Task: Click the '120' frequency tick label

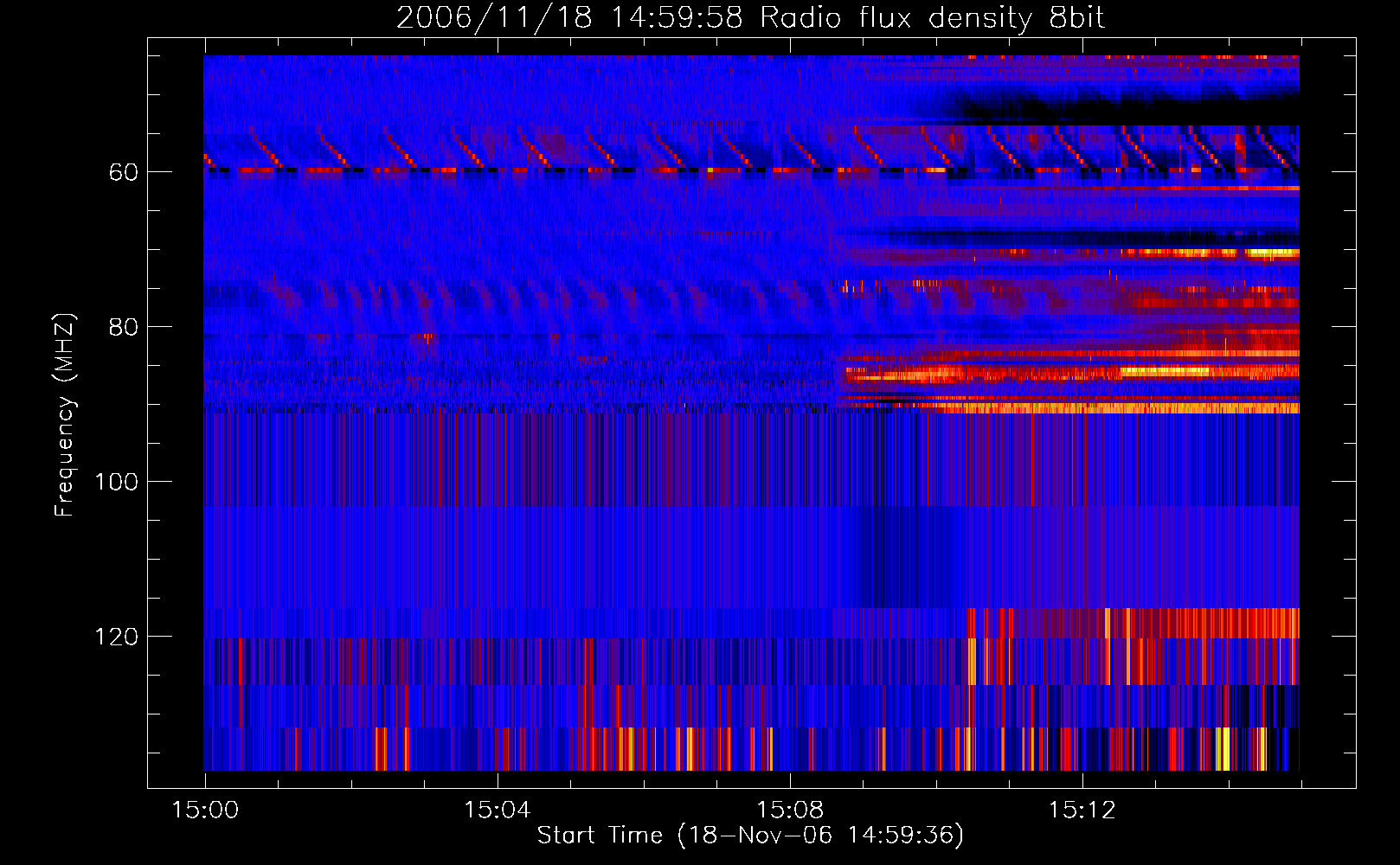Action: 117,637
